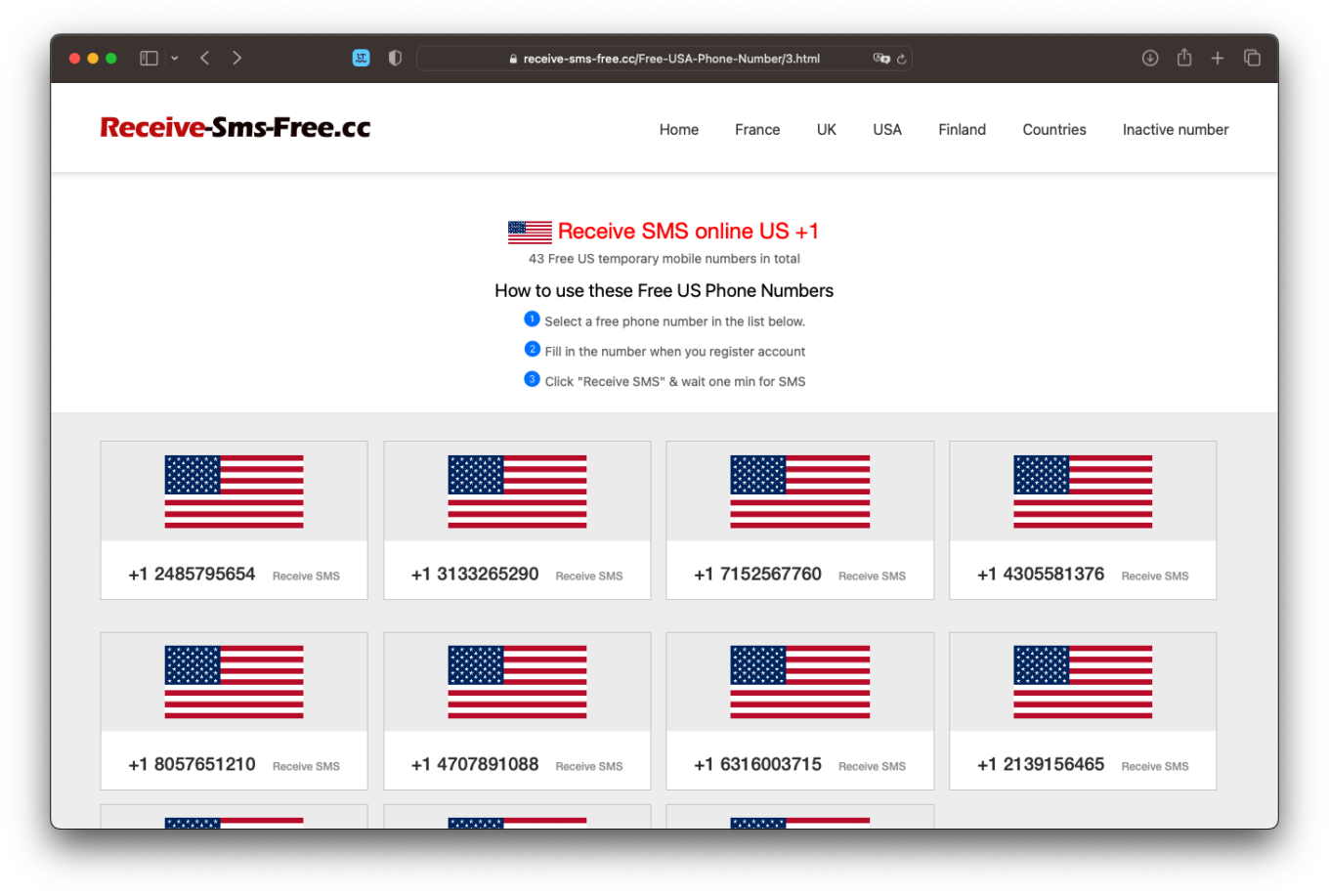
Task: Click flag image above +1 7152567760
Action: coord(800,491)
